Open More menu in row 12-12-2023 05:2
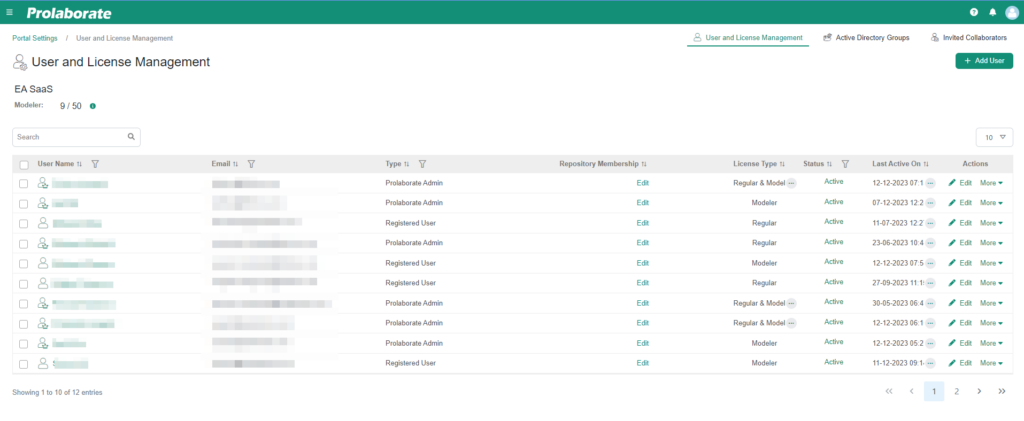The height and width of the screenshot is (421, 1024). [991, 343]
